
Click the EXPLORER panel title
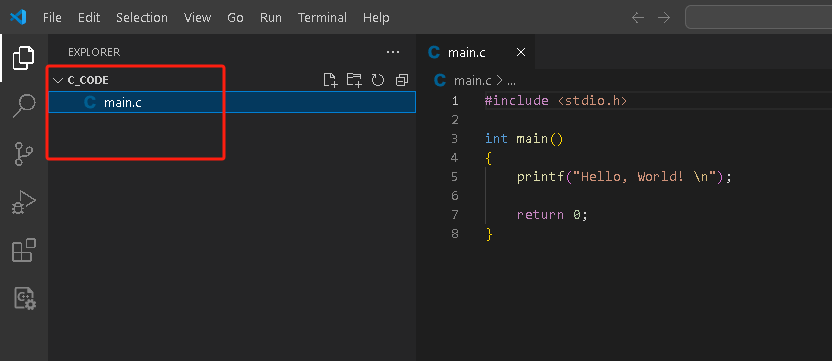click(x=94, y=52)
